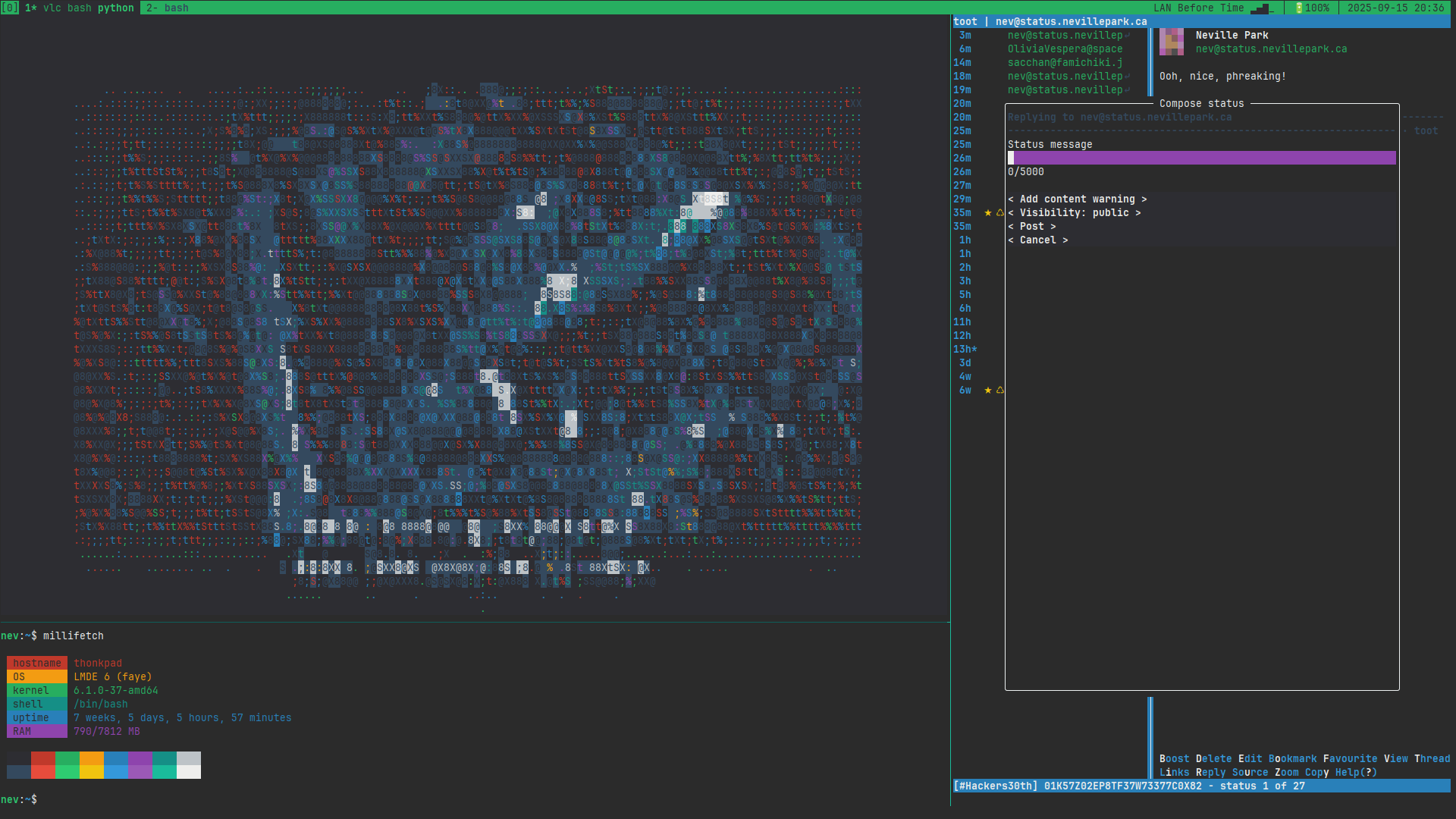The image size is (1456, 819).
Task: Click the boost icon on the 35m row
Action: [x=999, y=213]
